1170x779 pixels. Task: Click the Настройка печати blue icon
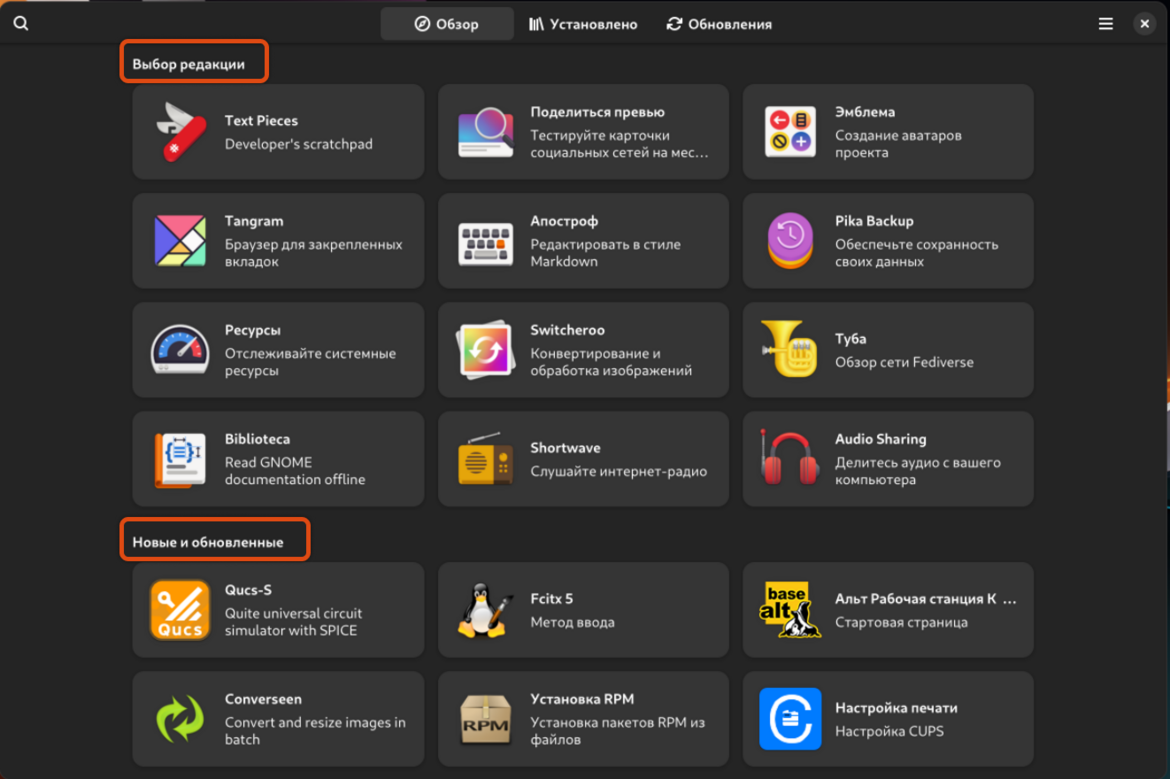(x=790, y=719)
